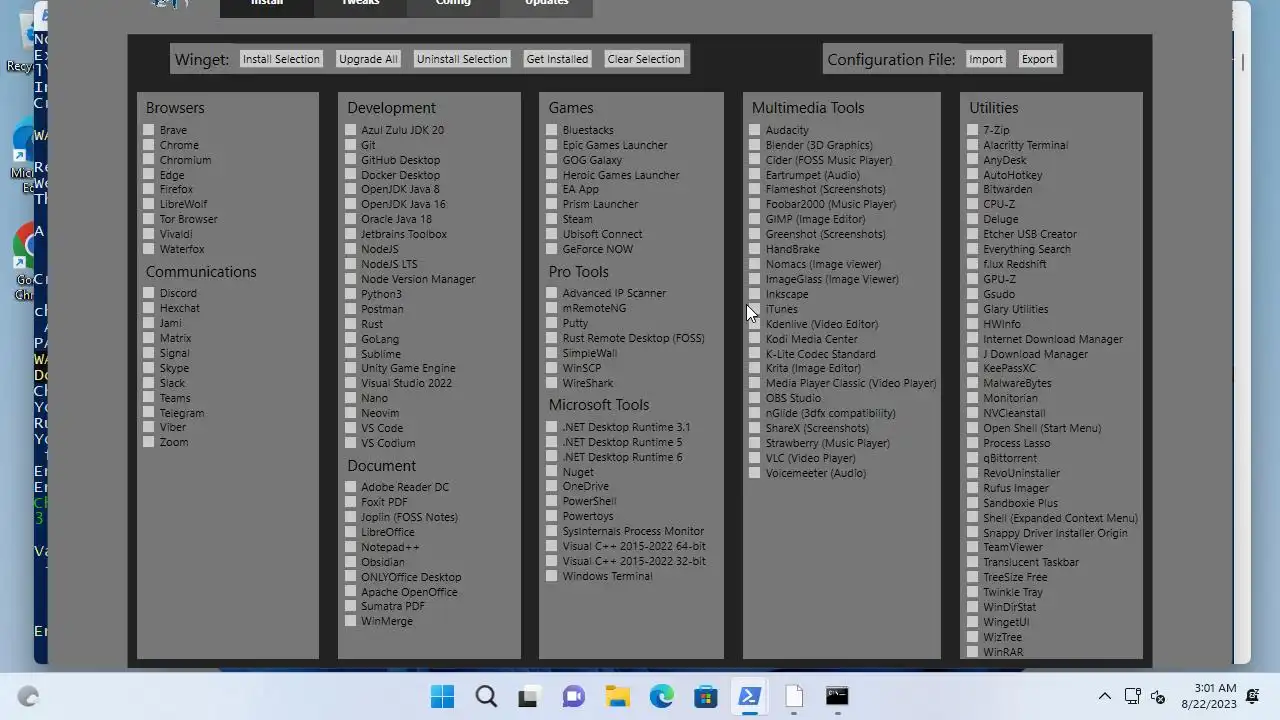Screen dimensions: 1280x720
Task: Click the 'Sumatra PDF' label
Action: tap(393, 606)
